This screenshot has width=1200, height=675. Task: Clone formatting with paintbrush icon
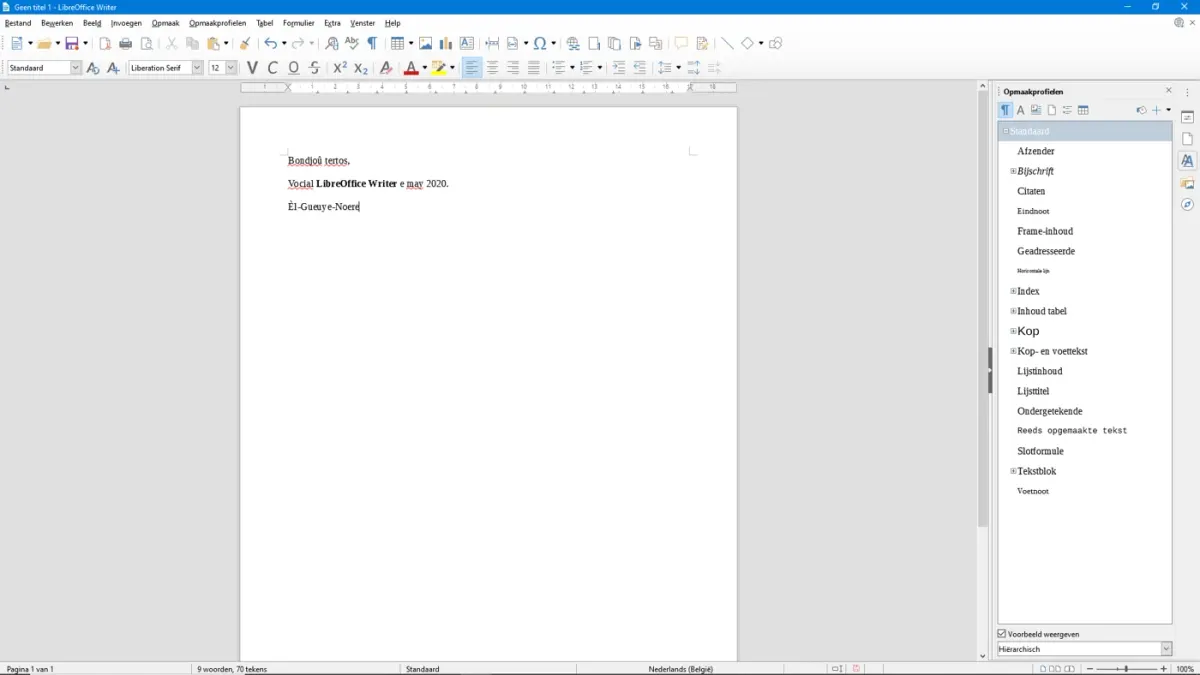coord(245,43)
